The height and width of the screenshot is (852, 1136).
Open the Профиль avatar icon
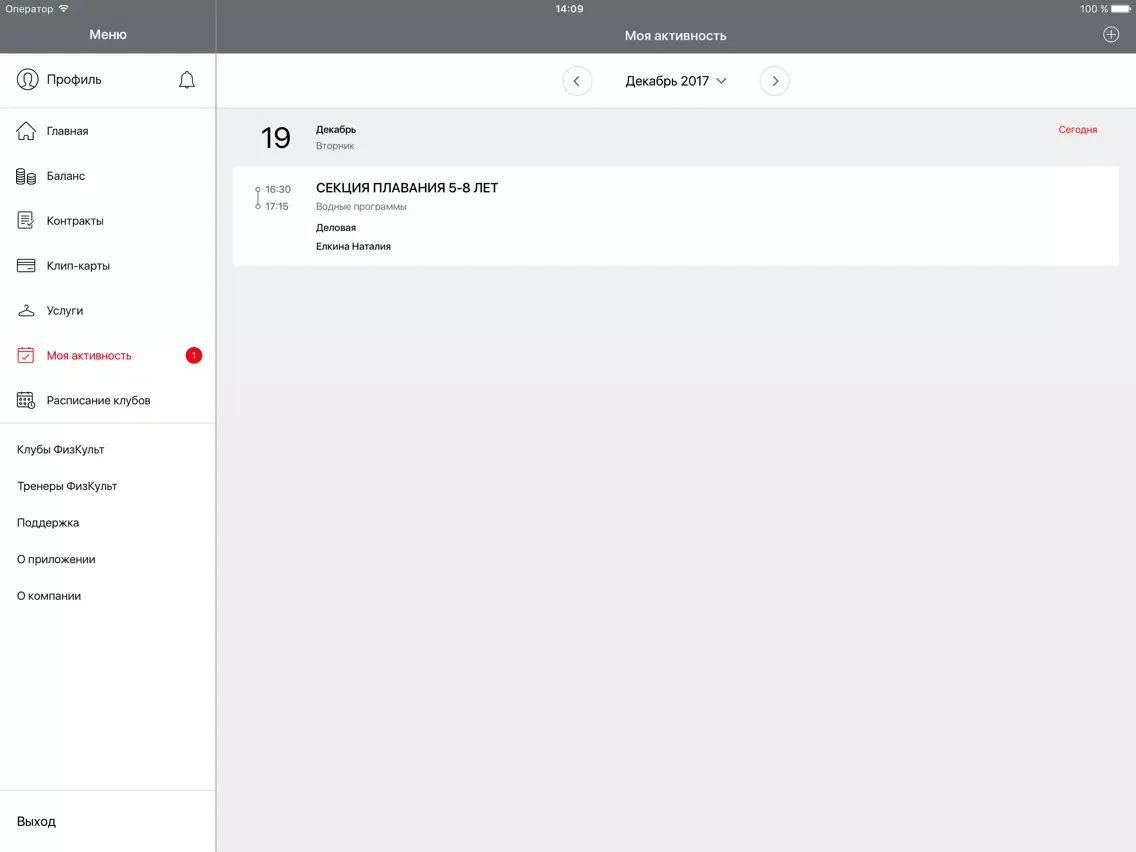tap(28, 80)
